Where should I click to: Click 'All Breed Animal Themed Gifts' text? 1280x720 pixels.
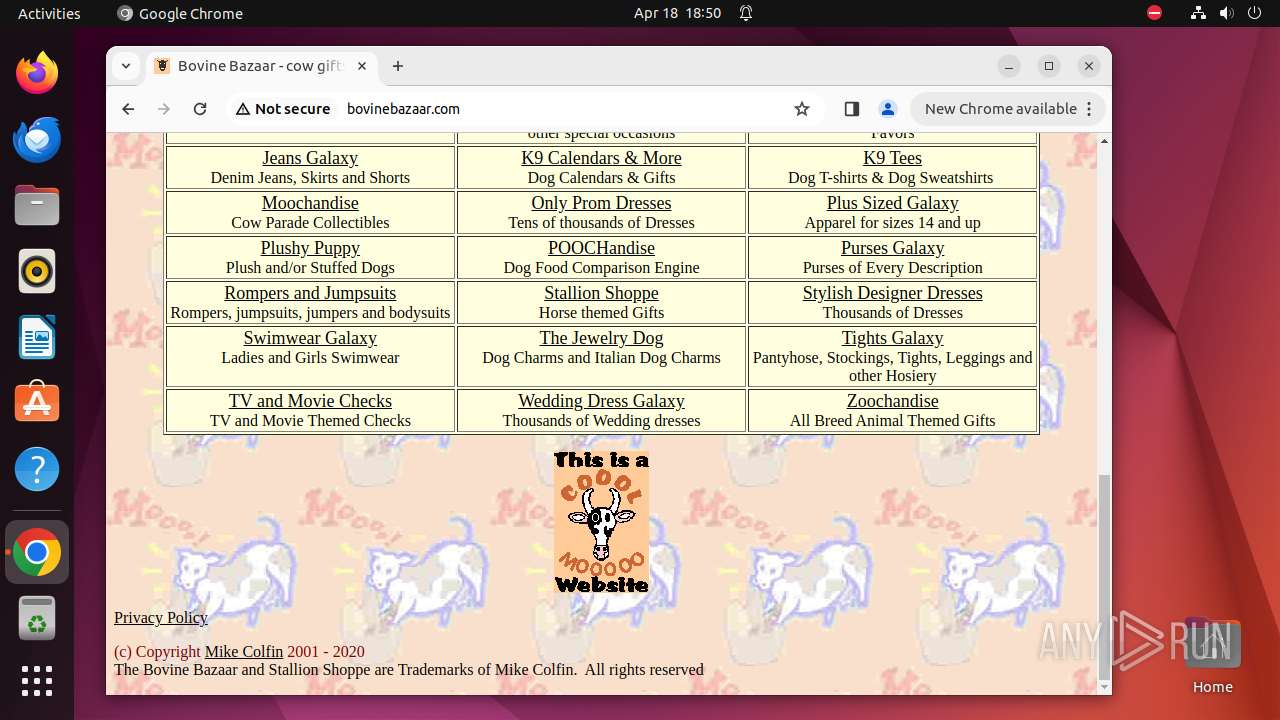click(x=892, y=421)
